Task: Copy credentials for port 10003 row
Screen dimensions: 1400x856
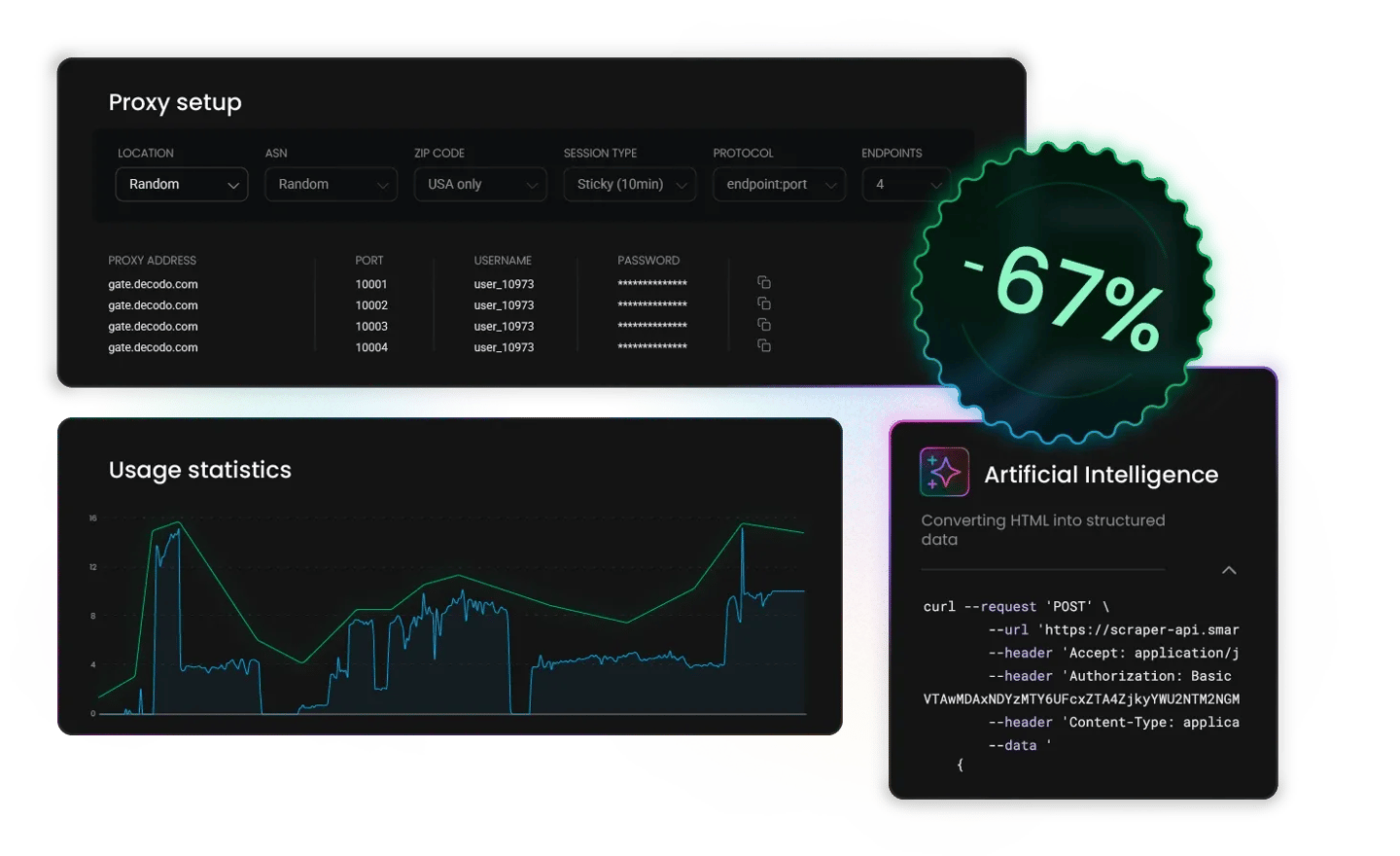Action: click(764, 325)
